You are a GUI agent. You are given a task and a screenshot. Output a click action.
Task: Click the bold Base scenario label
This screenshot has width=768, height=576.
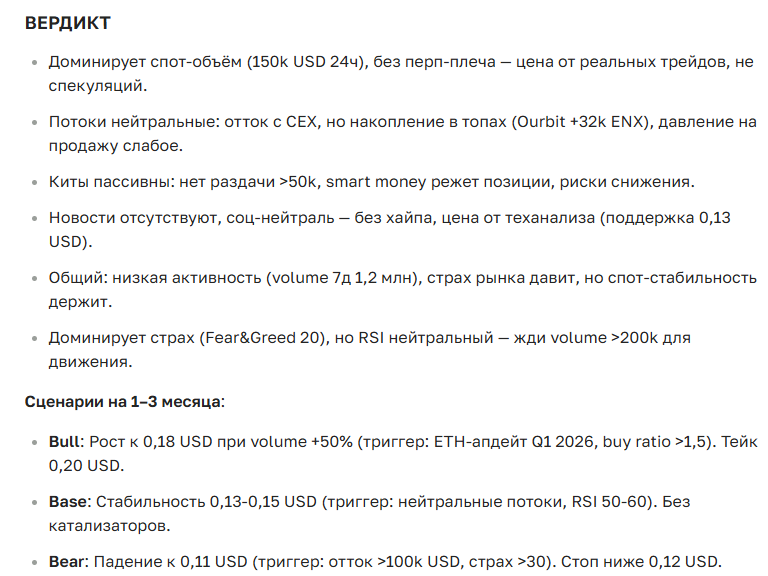coord(68,501)
